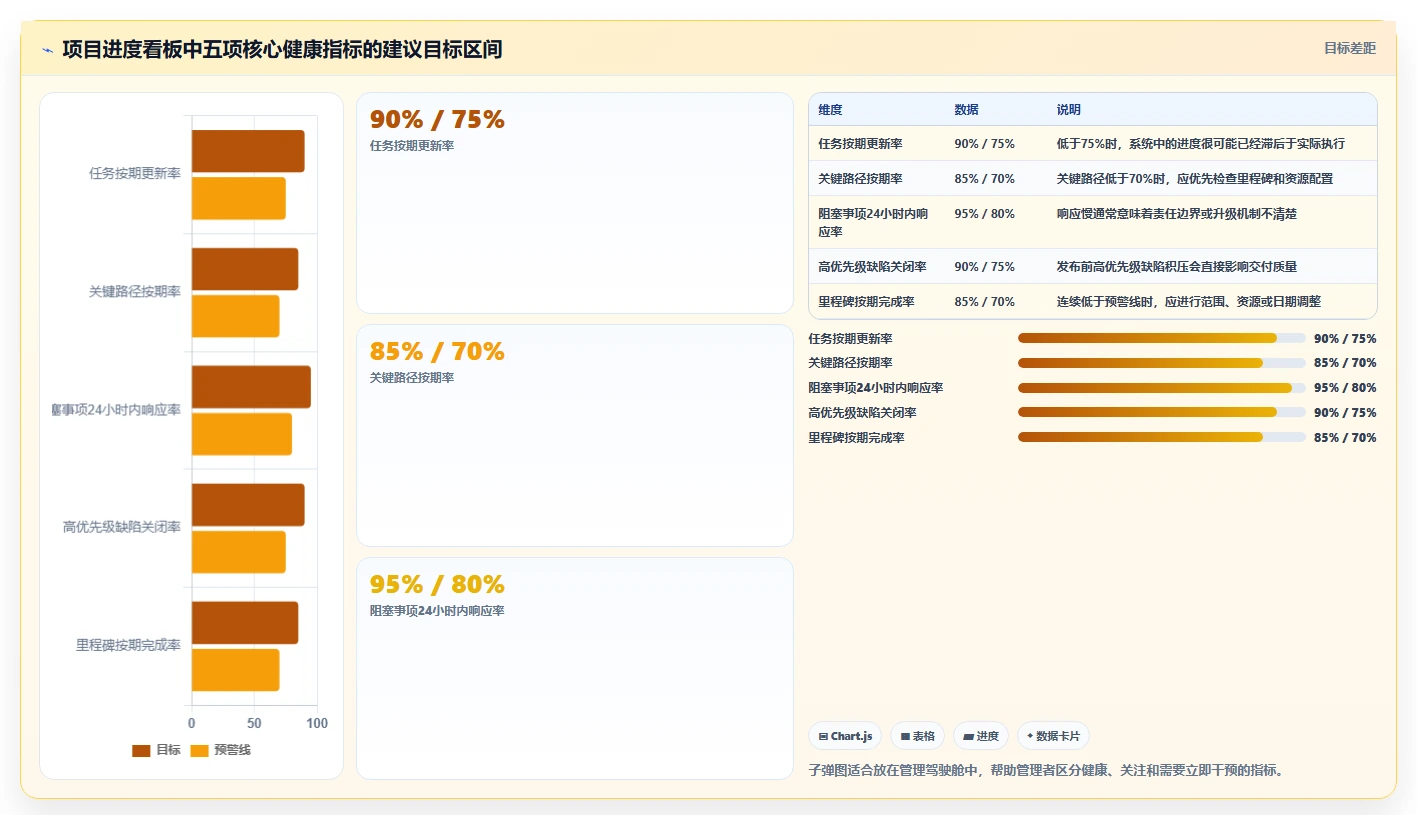The width and height of the screenshot is (1417, 815).
Task: Click the 高优先级缺陷关闭率 progress bar
Action: click(1162, 412)
